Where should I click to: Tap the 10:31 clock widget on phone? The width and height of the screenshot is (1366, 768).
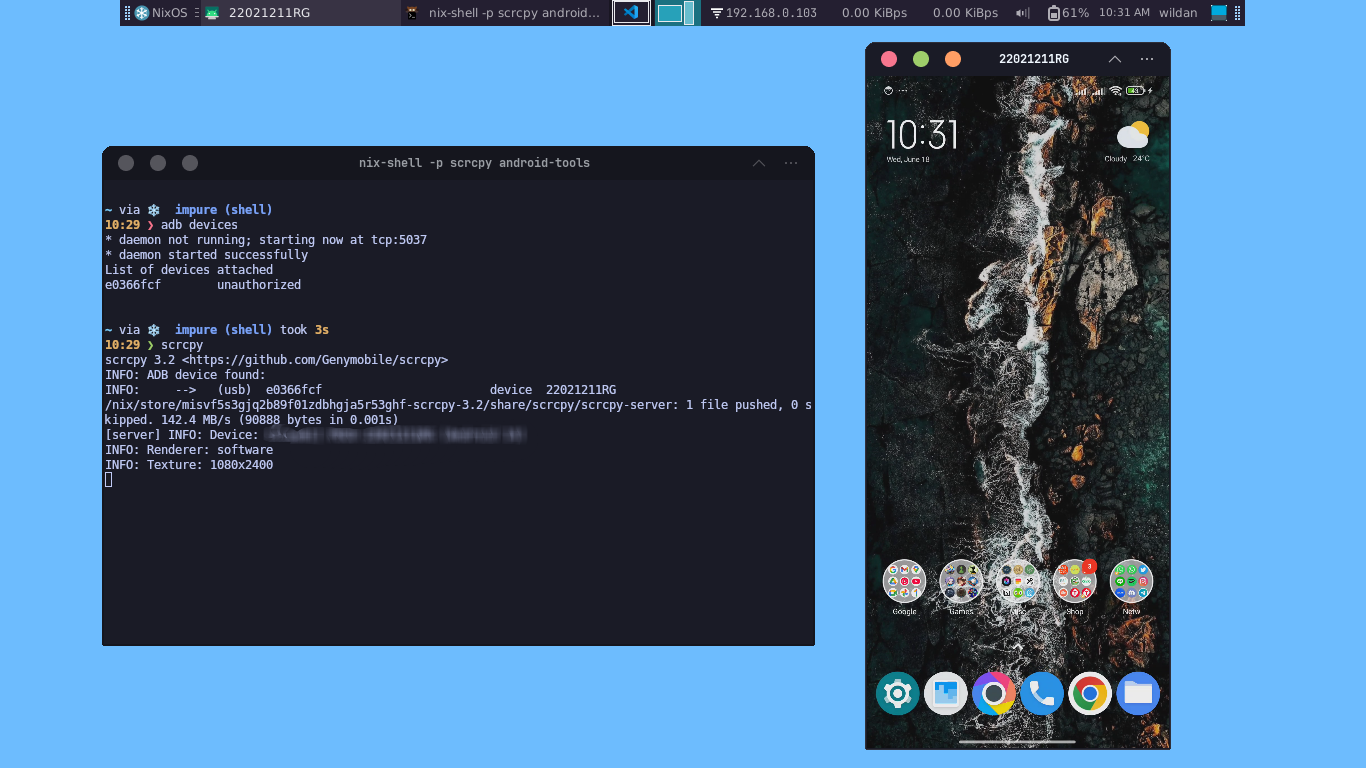pos(922,134)
